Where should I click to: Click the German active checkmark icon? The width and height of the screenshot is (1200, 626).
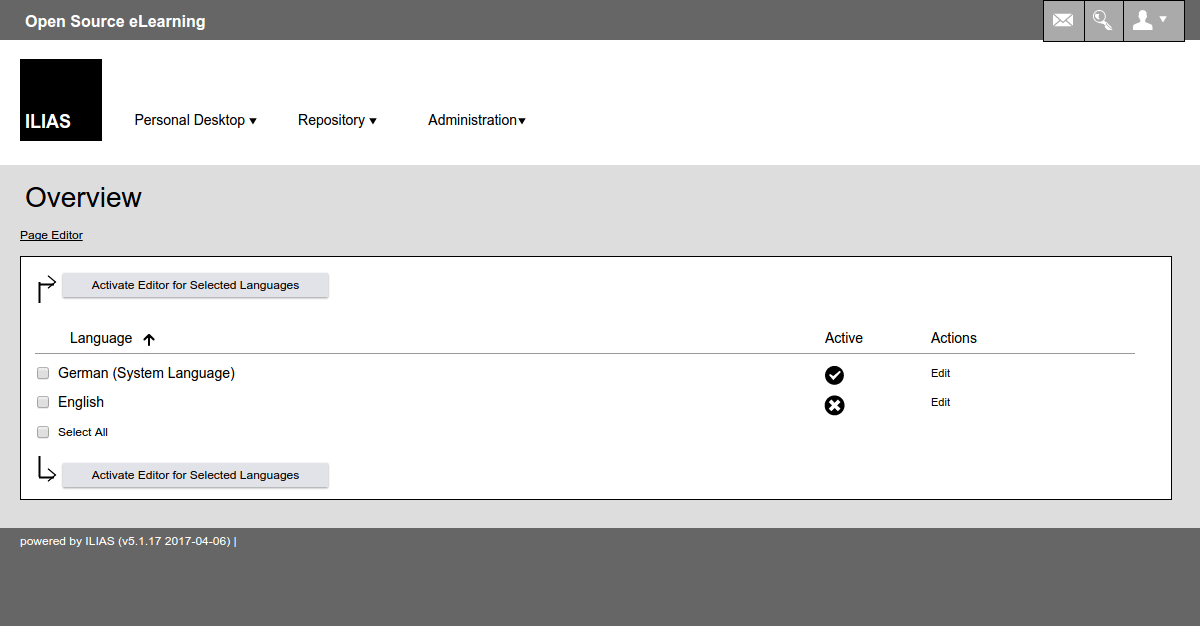pos(834,375)
